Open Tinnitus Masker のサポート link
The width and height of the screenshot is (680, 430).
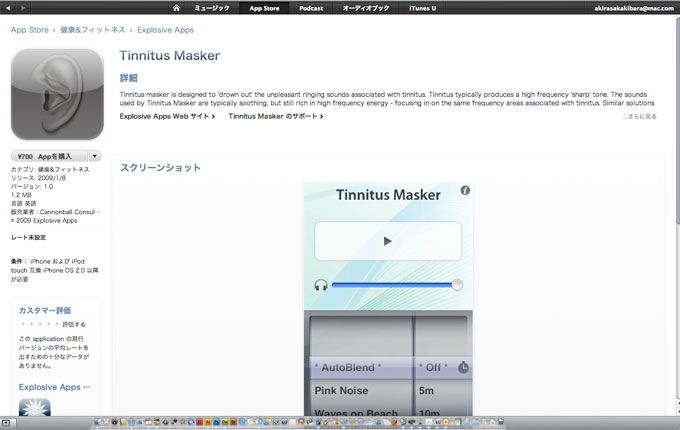(x=276, y=116)
